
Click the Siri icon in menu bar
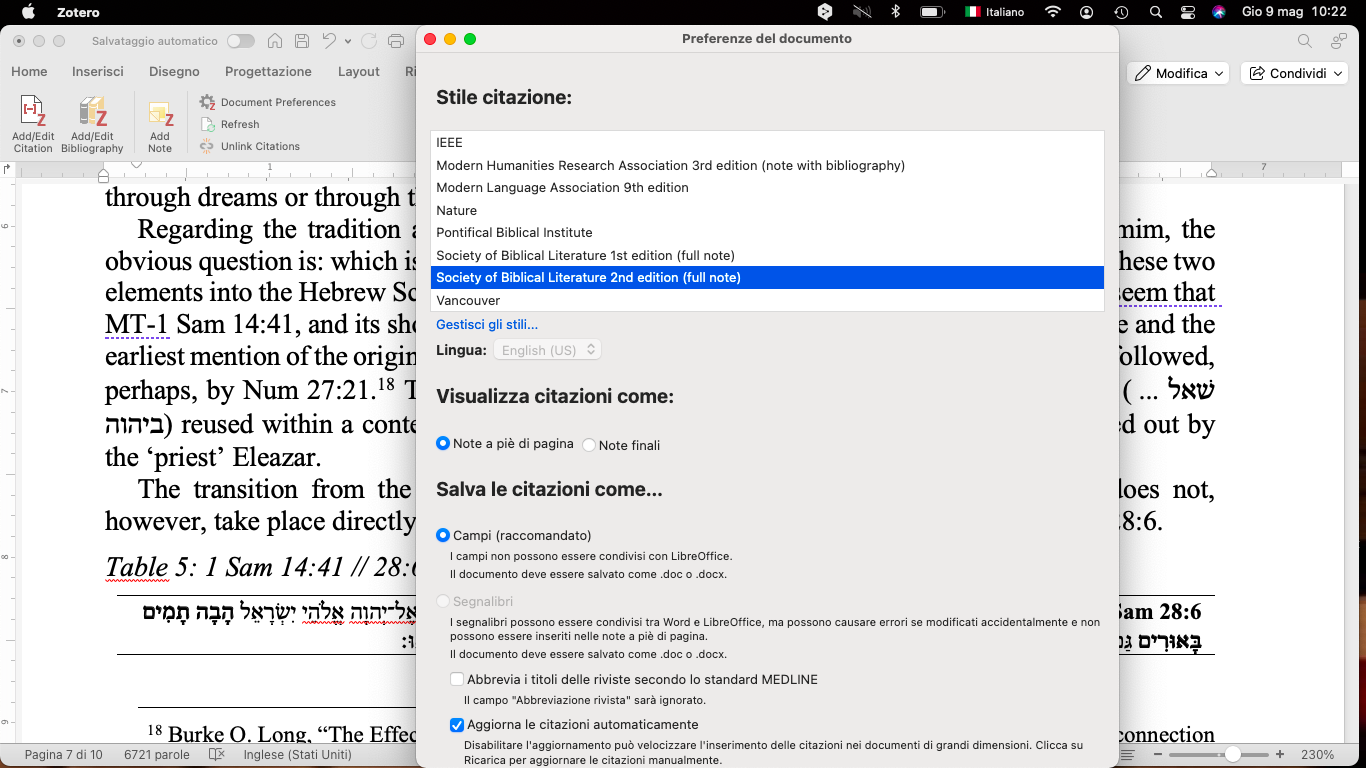tap(1219, 12)
